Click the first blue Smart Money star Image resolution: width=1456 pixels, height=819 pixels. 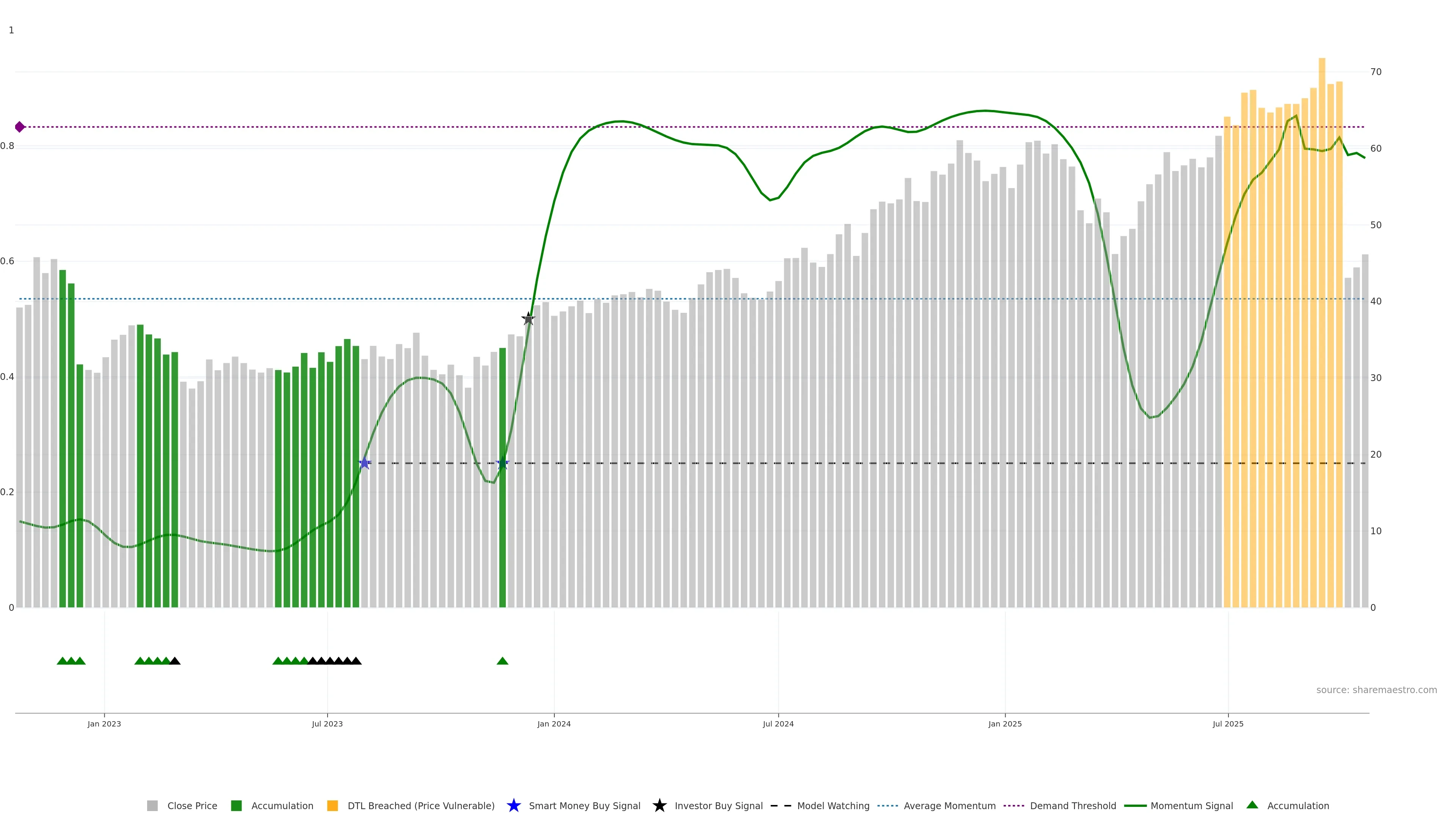pos(364,463)
